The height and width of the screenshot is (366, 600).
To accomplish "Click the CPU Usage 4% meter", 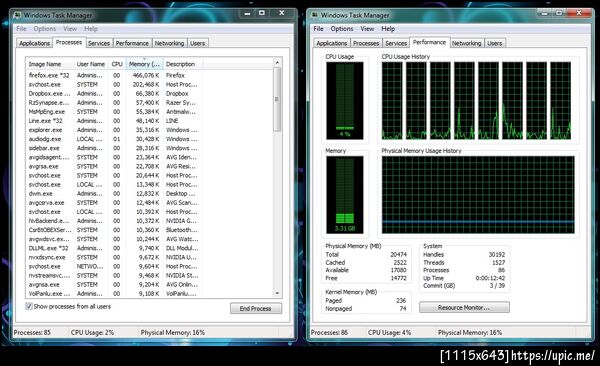I will 345,101.
